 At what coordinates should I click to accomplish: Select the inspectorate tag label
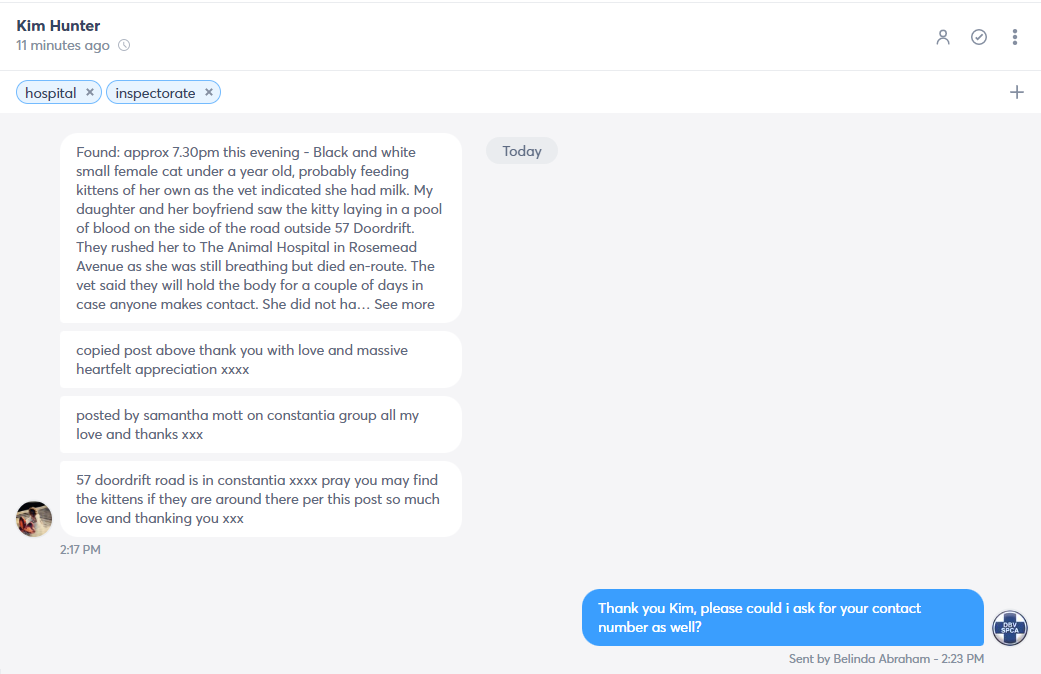[155, 93]
